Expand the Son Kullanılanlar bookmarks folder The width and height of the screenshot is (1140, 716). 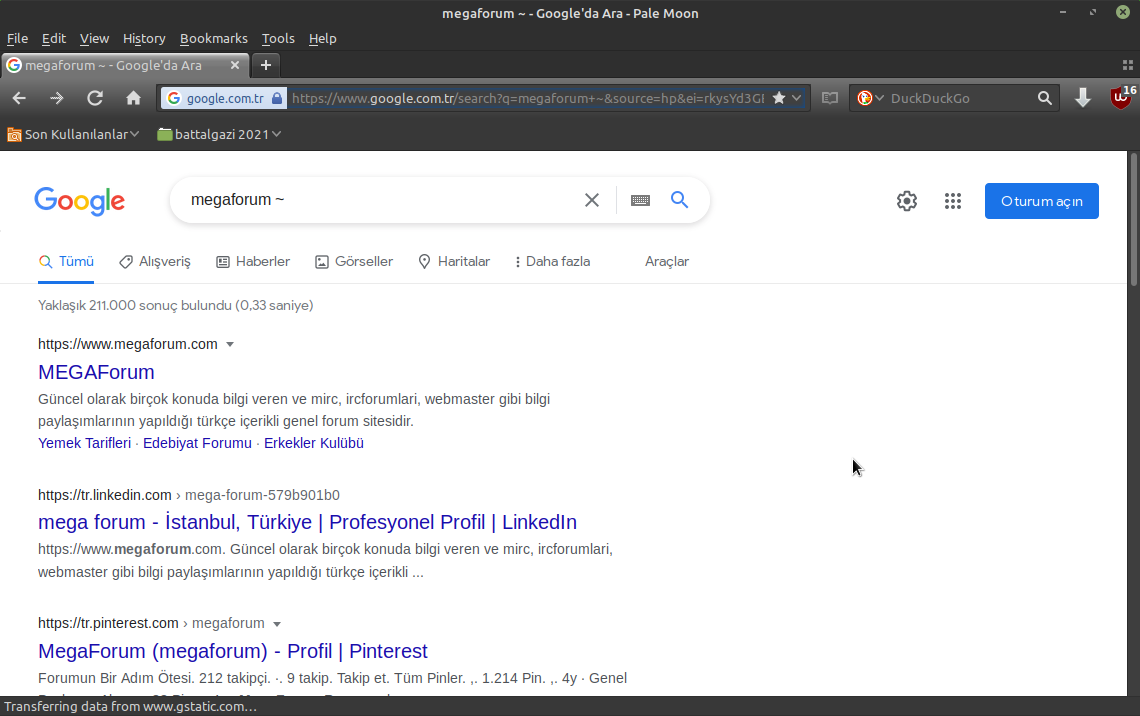point(73,134)
